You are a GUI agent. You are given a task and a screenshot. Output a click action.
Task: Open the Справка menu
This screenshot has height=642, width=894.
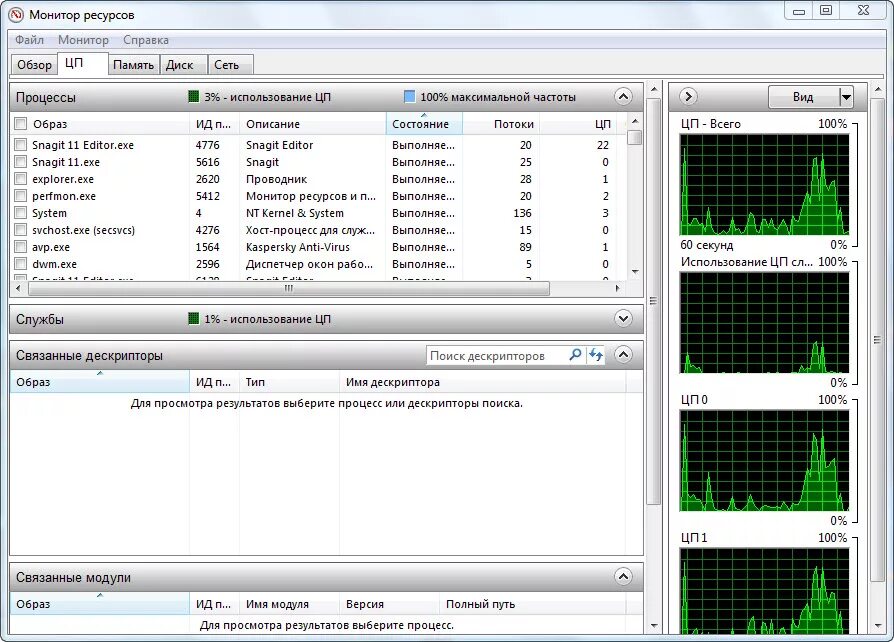[x=146, y=40]
